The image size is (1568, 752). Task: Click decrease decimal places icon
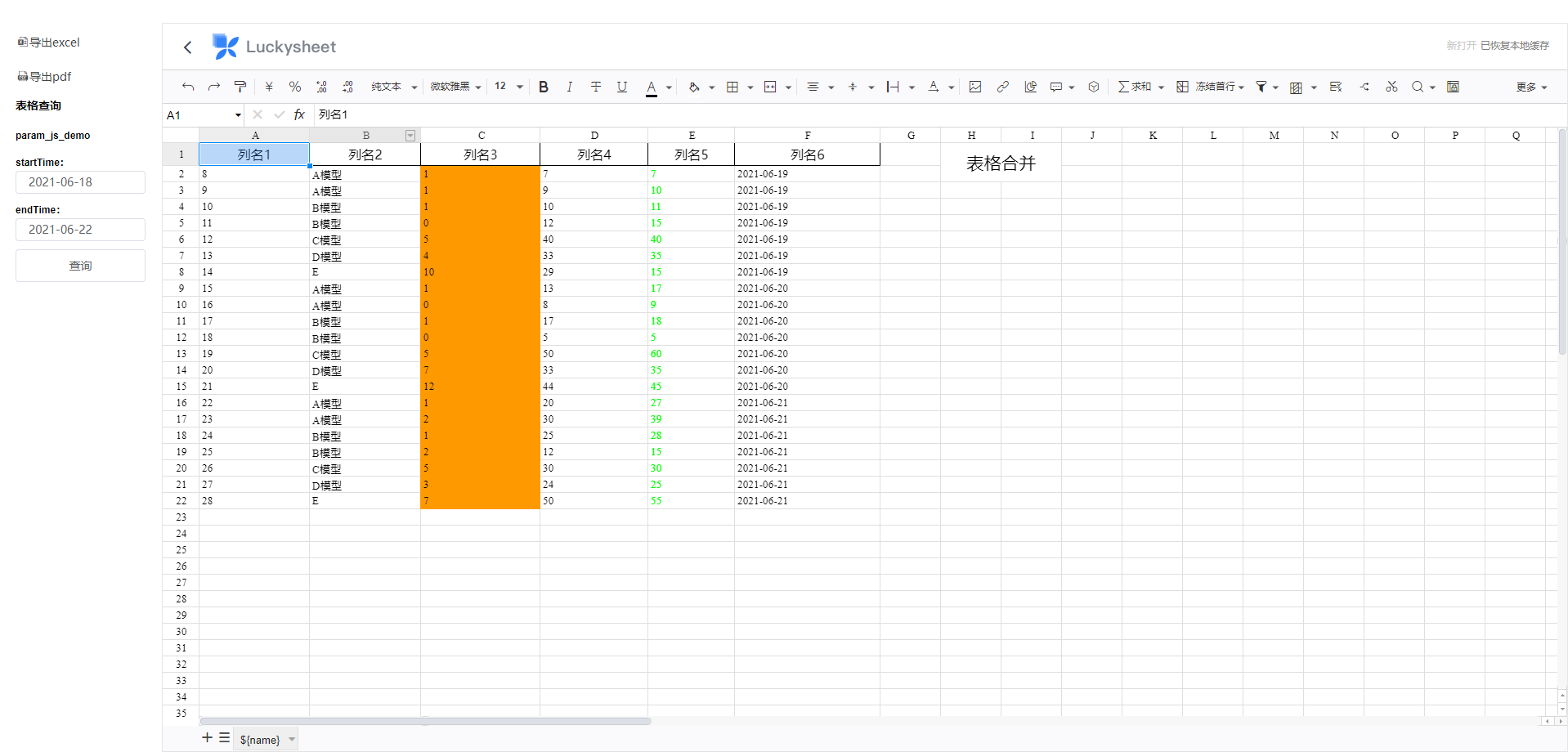(x=321, y=87)
